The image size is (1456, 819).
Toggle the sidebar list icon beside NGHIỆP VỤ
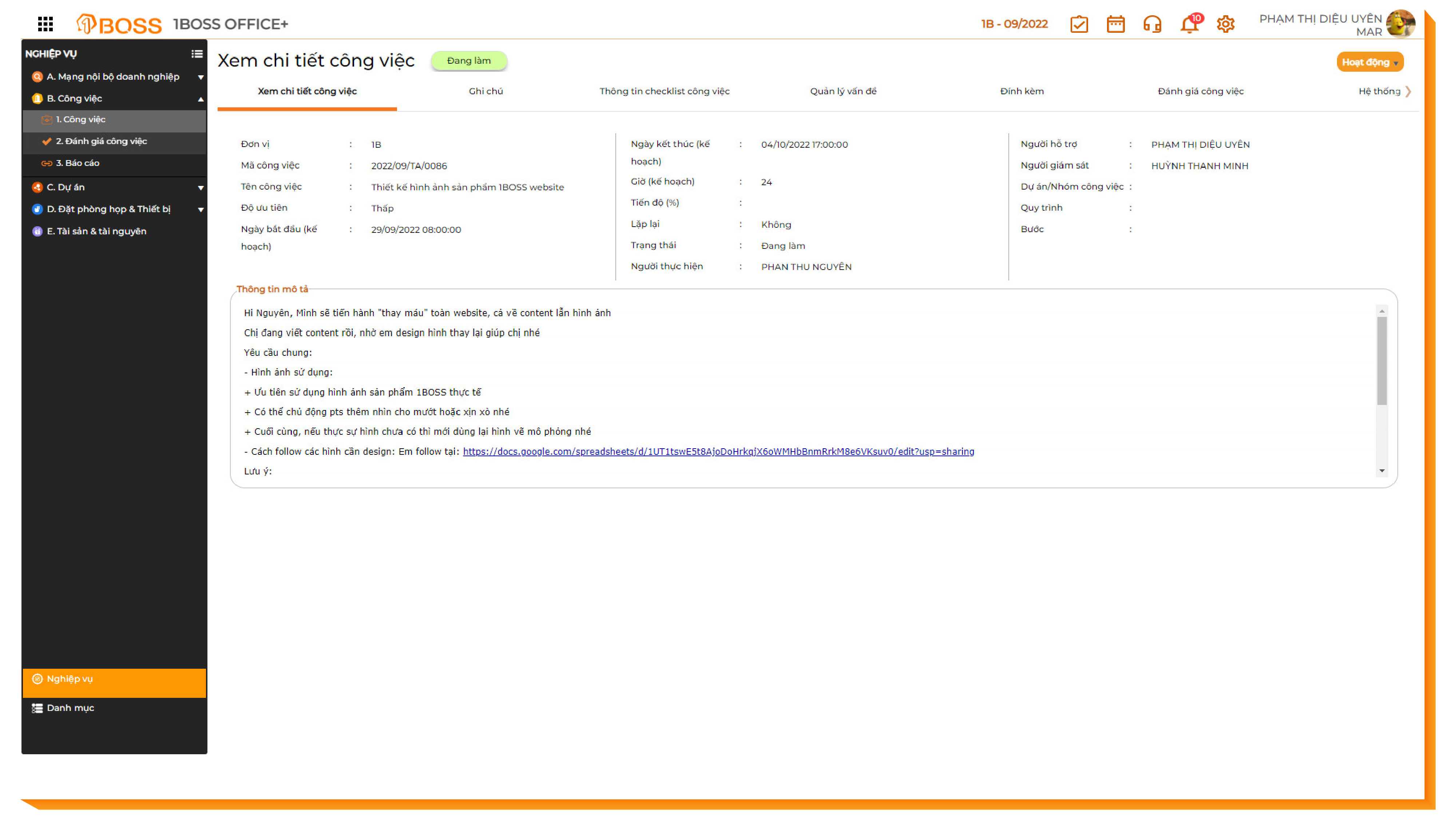pyautogui.click(x=197, y=54)
